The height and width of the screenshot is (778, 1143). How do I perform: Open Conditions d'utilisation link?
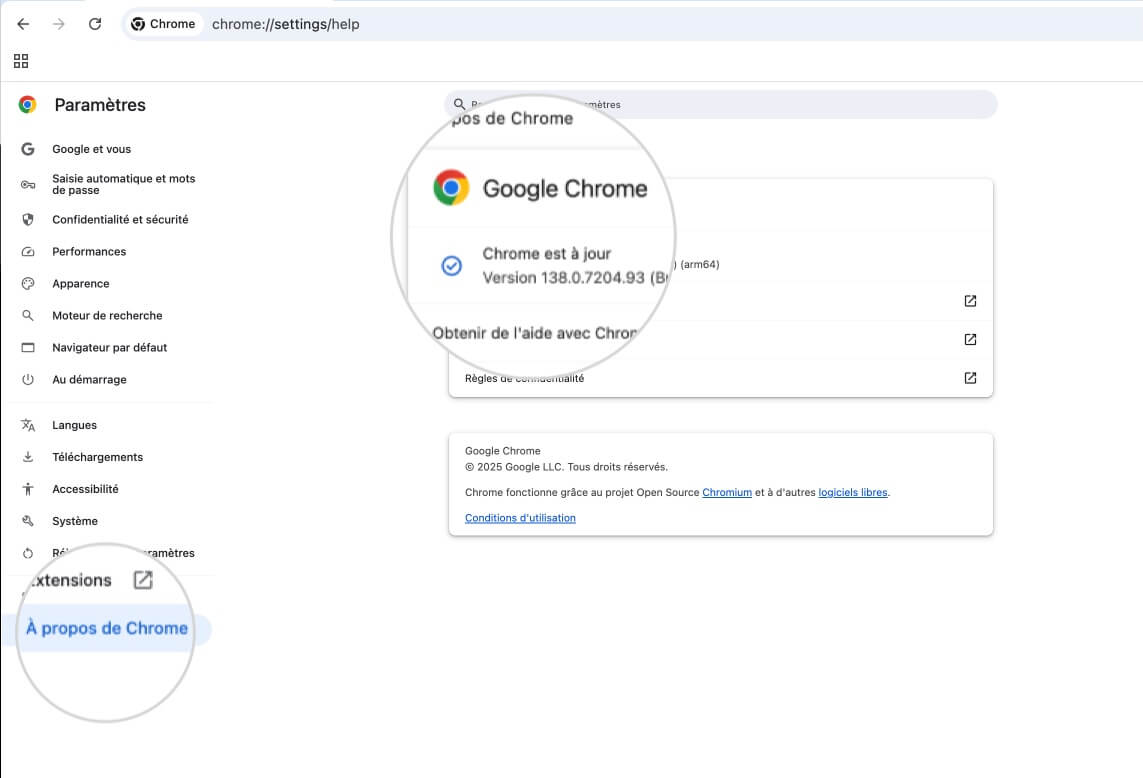point(520,518)
